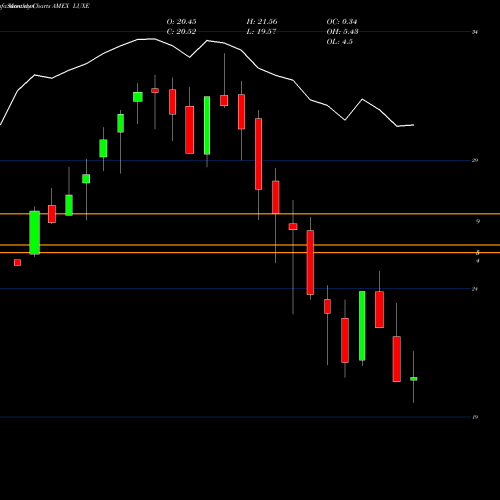Select the high price reading H: 21.56
Viewport: 500px width, 500px height.
(262, 22)
